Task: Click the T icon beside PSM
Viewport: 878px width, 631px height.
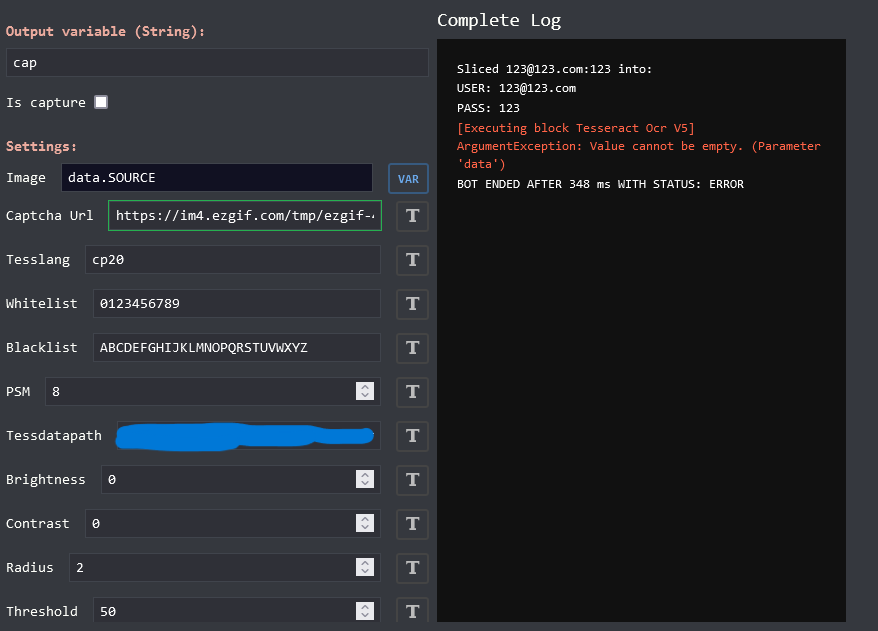Action: pyautogui.click(x=412, y=392)
